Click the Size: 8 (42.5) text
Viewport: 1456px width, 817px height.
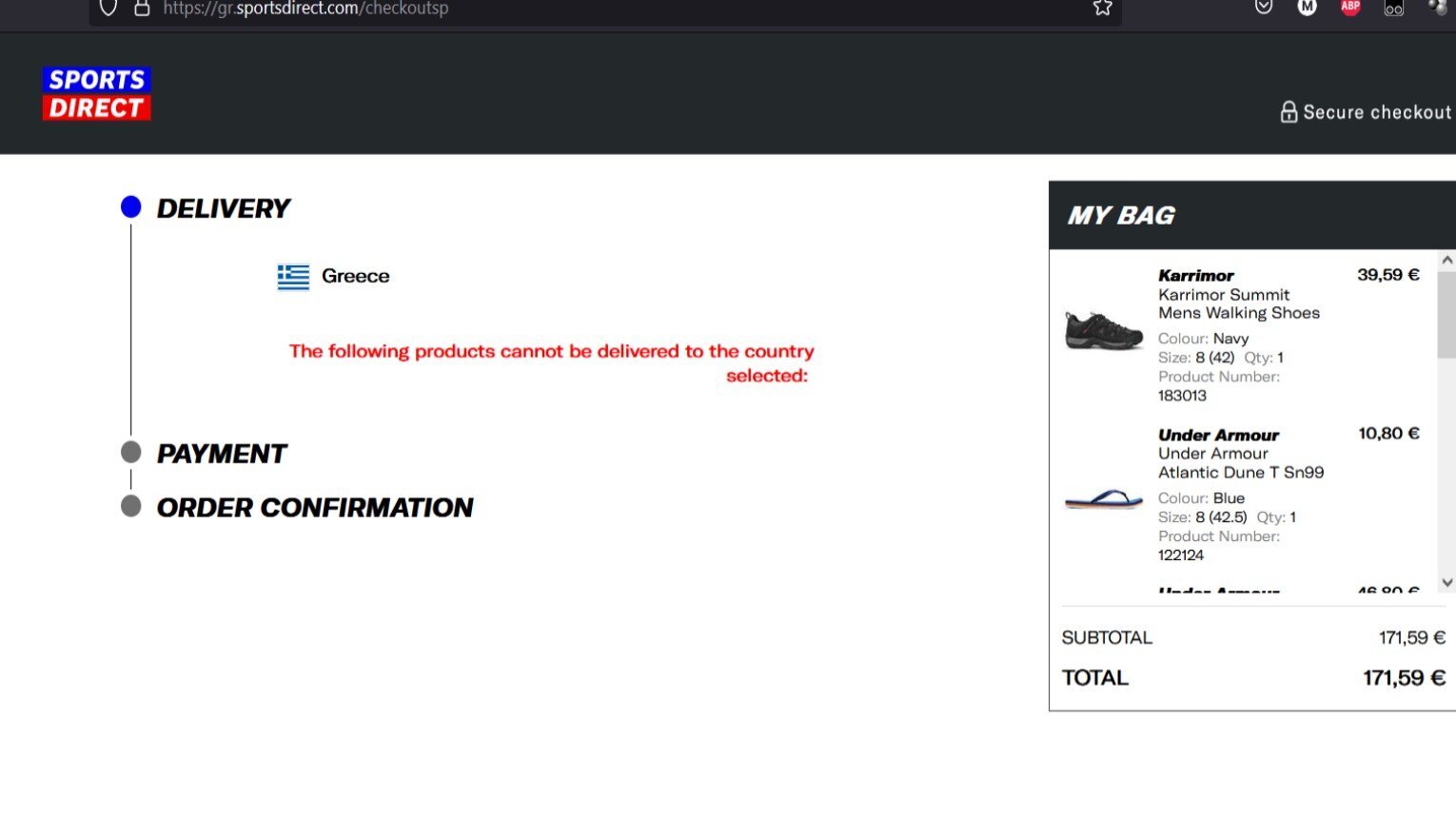click(1202, 517)
